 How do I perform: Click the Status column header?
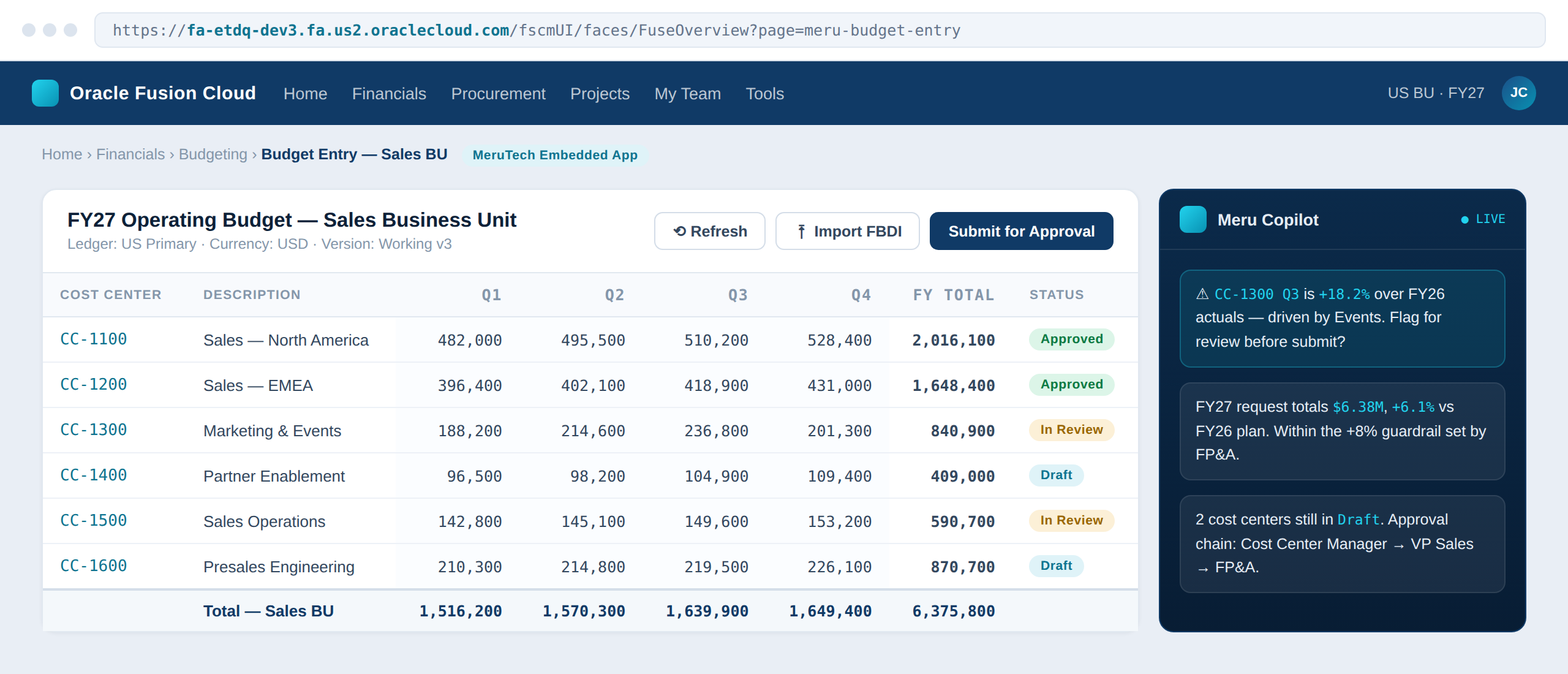pyautogui.click(x=1057, y=295)
